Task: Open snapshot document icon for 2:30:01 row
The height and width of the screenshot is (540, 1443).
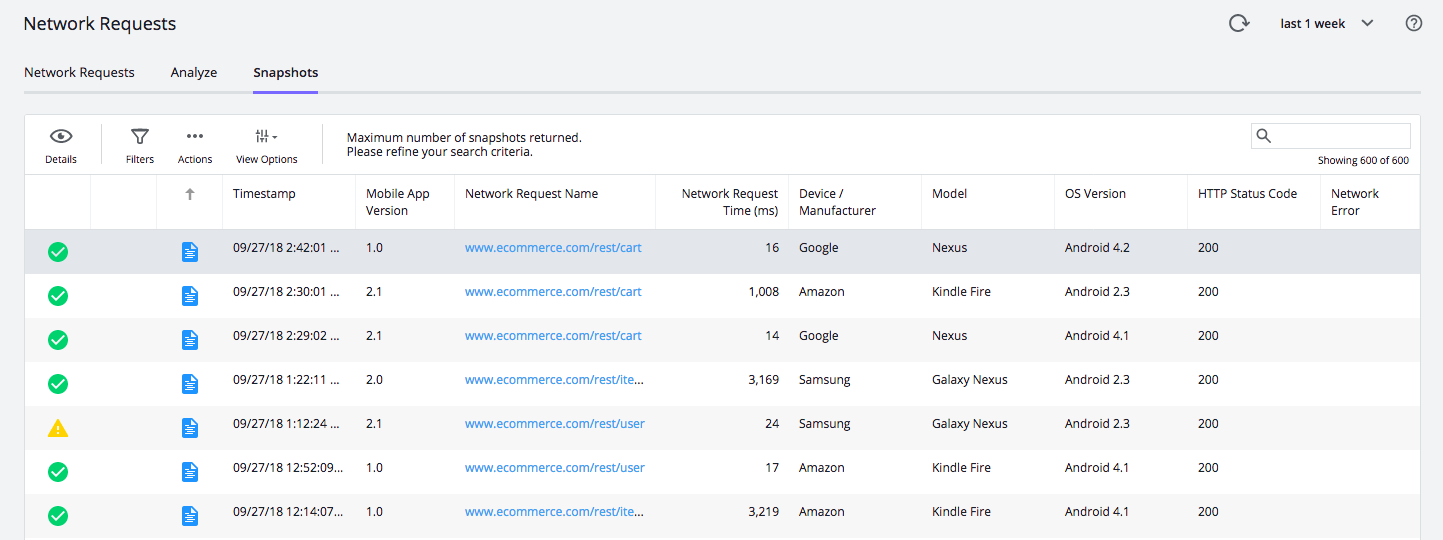Action: tap(190, 296)
